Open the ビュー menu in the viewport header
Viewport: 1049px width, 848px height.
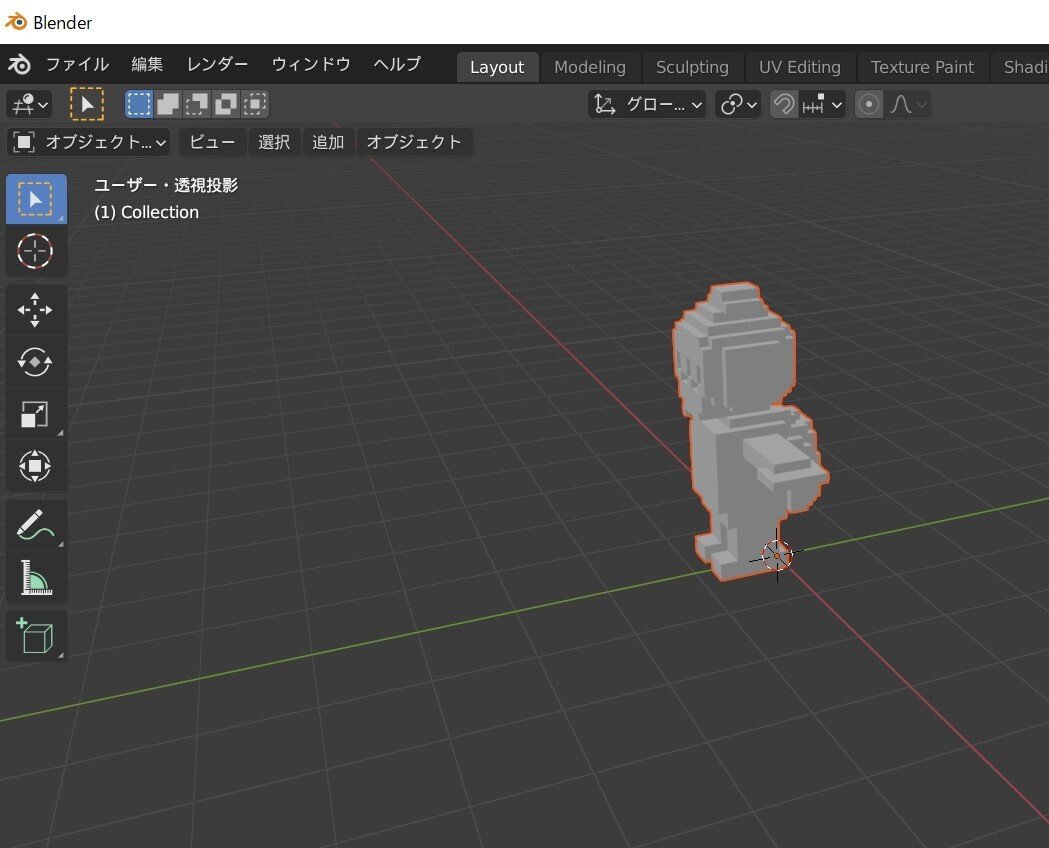212,142
